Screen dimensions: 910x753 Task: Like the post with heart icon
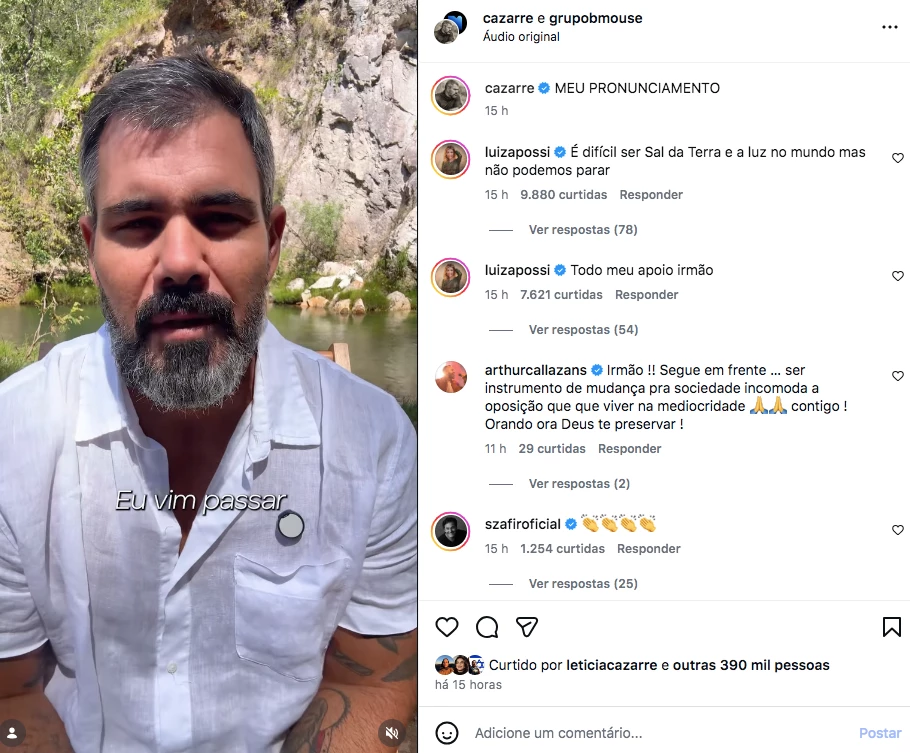point(447,627)
